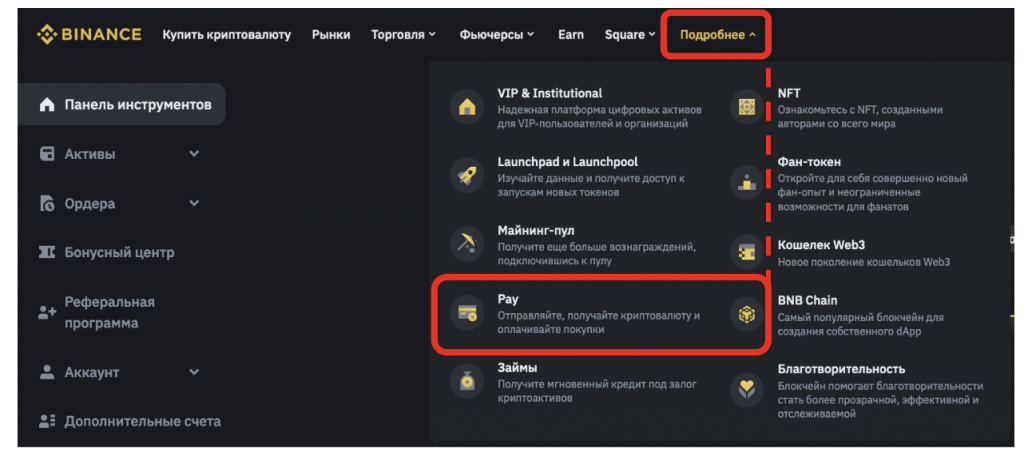Image resolution: width=1024 pixels, height=452 pixels.
Task: Expand the Ордера sidebar section
Action: pyautogui.click(x=194, y=203)
